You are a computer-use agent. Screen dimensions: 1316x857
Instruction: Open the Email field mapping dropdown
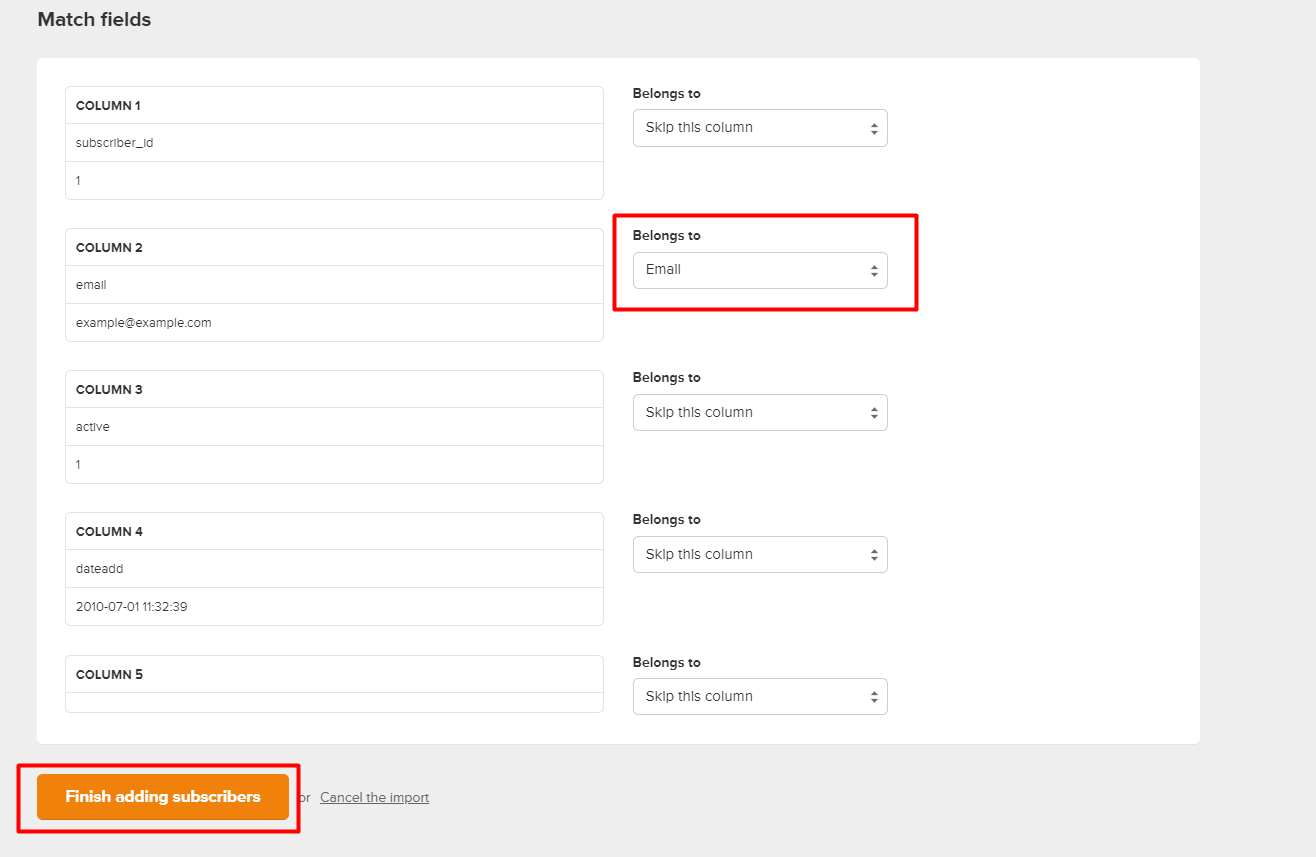(x=759, y=270)
